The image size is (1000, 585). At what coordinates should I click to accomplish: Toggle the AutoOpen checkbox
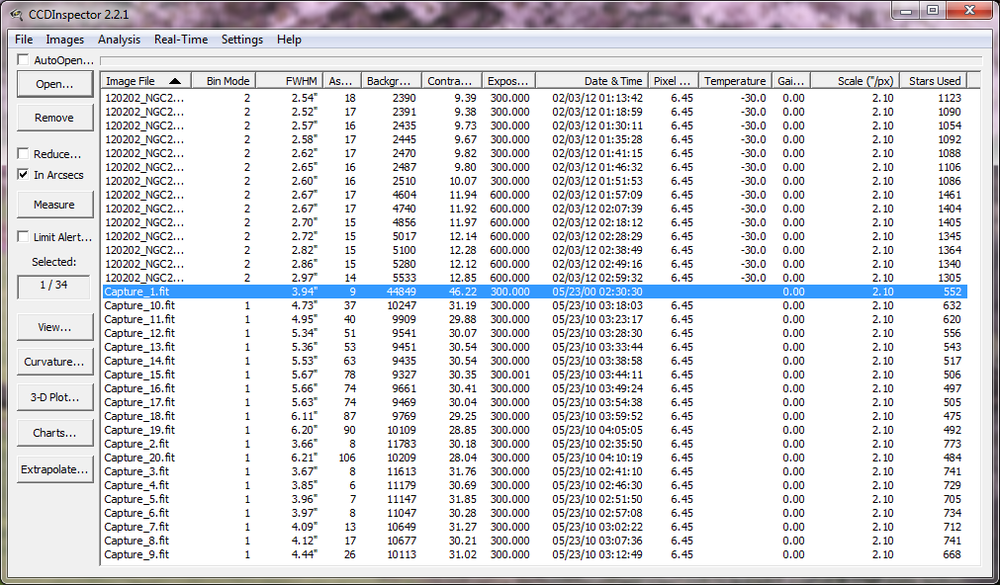pyautogui.click(x=24, y=59)
